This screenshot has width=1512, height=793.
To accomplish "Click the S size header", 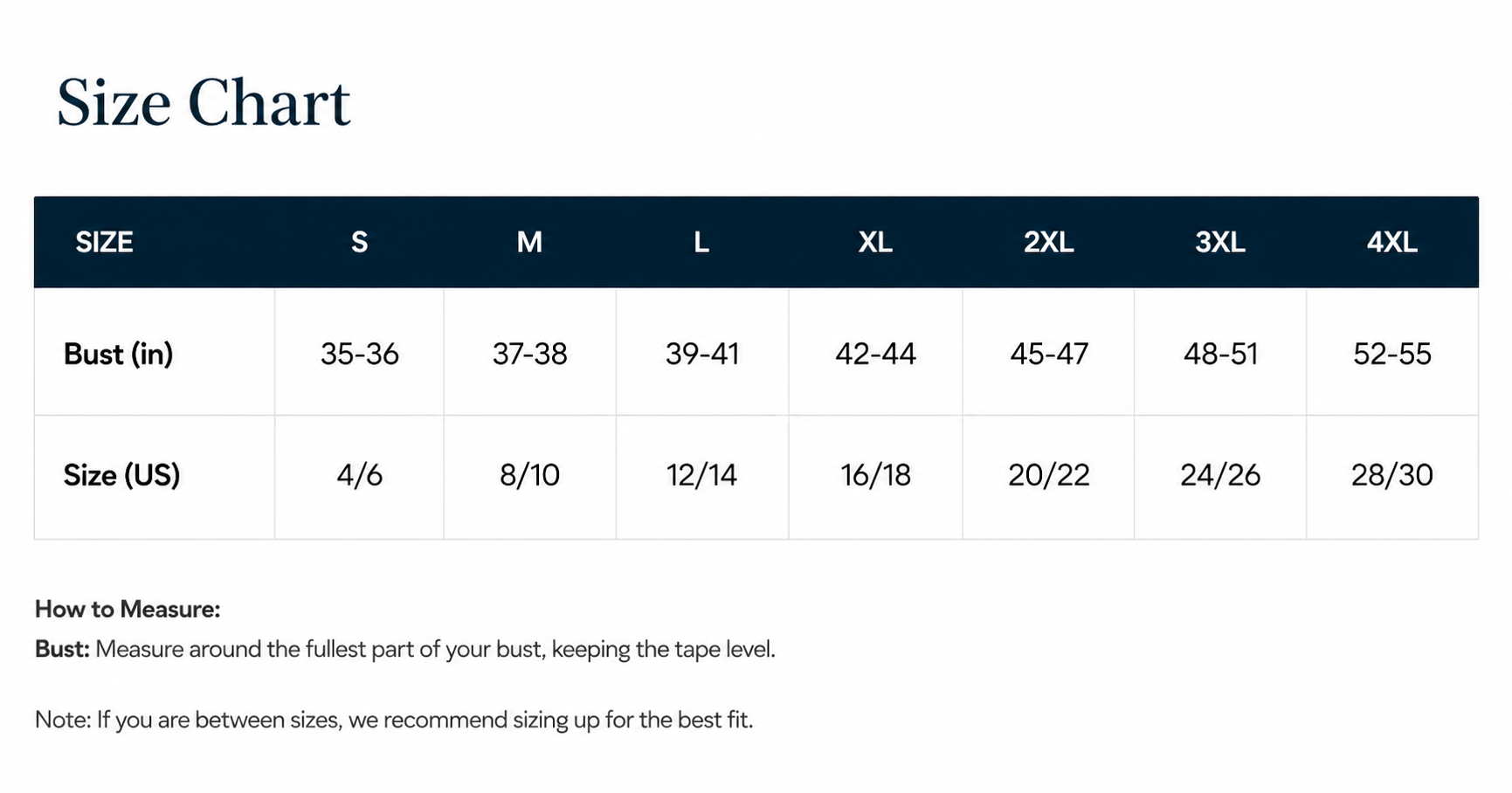I will pyautogui.click(x=359, y=242).
